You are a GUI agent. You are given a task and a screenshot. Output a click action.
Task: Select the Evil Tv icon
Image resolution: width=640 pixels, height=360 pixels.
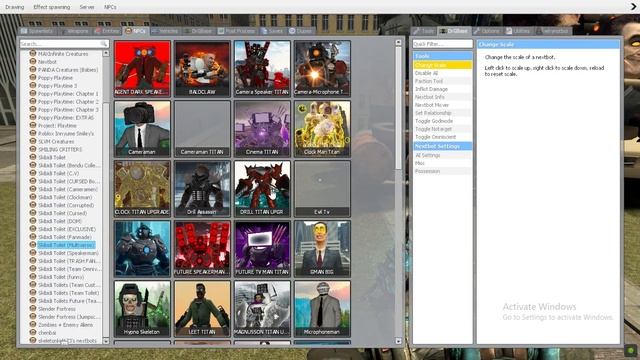[x=322, y=189]
